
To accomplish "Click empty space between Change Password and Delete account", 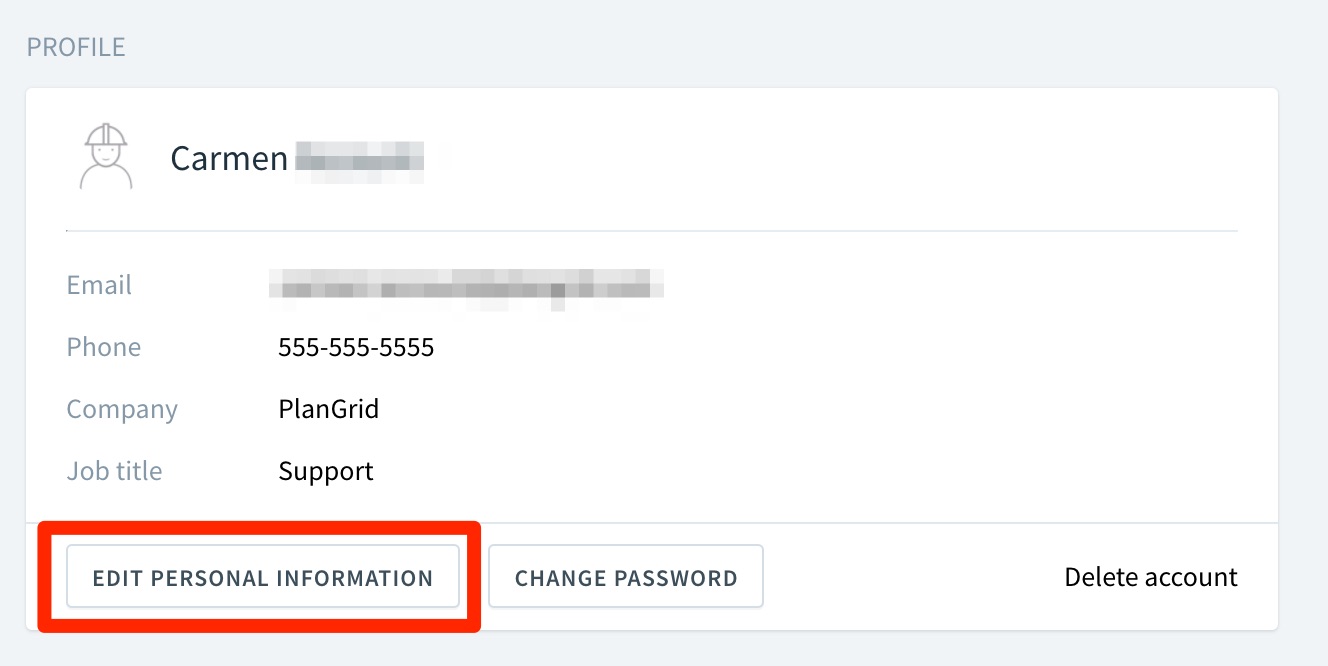I will [x=913, y=577].
